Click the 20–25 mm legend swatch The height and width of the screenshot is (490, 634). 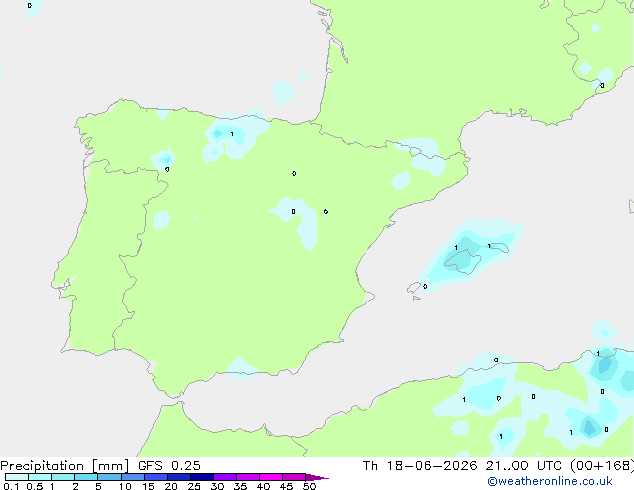[x=178, y=477]
